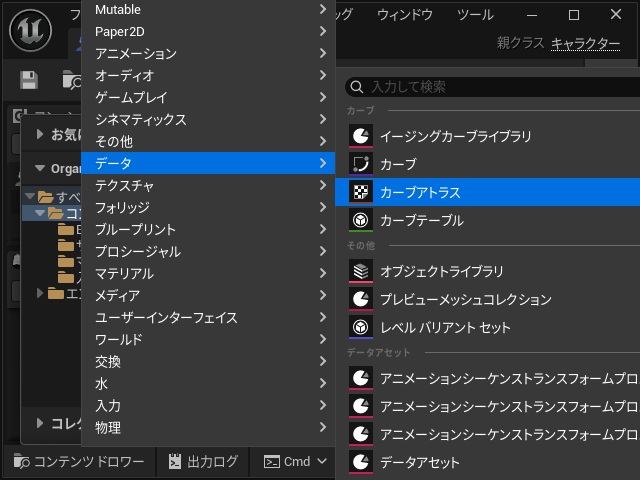This screenshot has width=640, height=480.
Task: Open the Mutable submenu
Action: pyautogui.click(x=208, y=9)
